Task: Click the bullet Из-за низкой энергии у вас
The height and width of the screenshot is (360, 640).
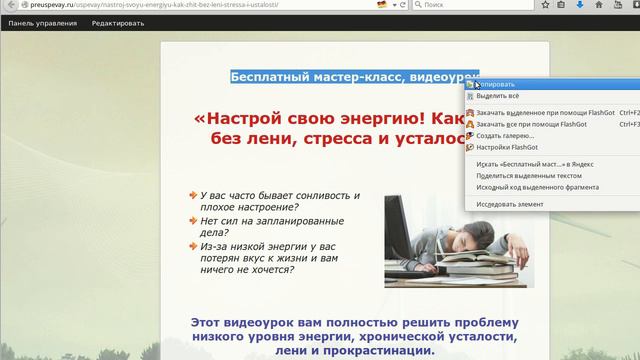Action: tap(269, 258)
